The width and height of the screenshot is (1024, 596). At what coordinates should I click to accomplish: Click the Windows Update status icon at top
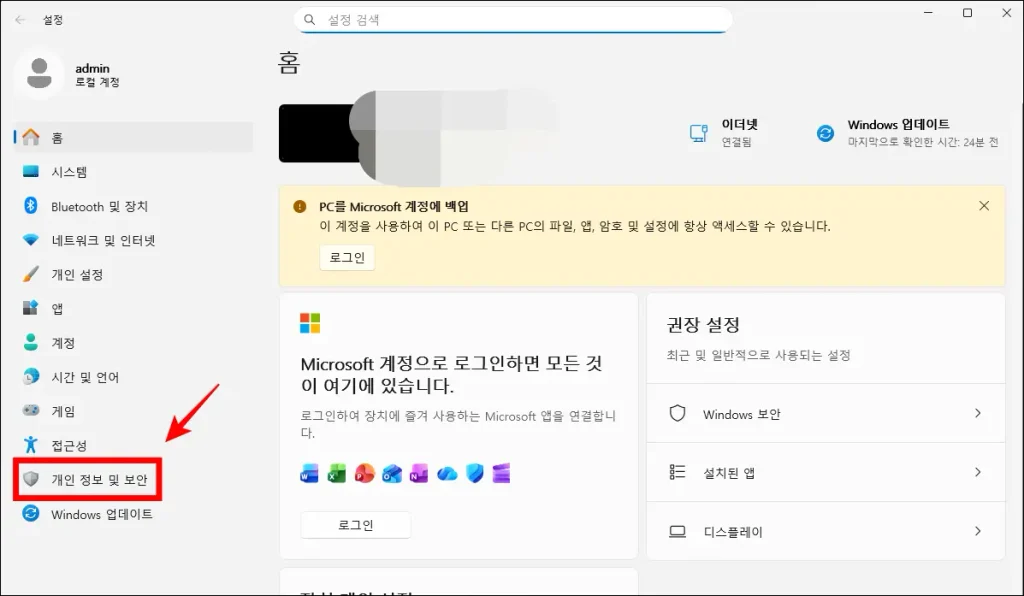click(x=825, y=133)
